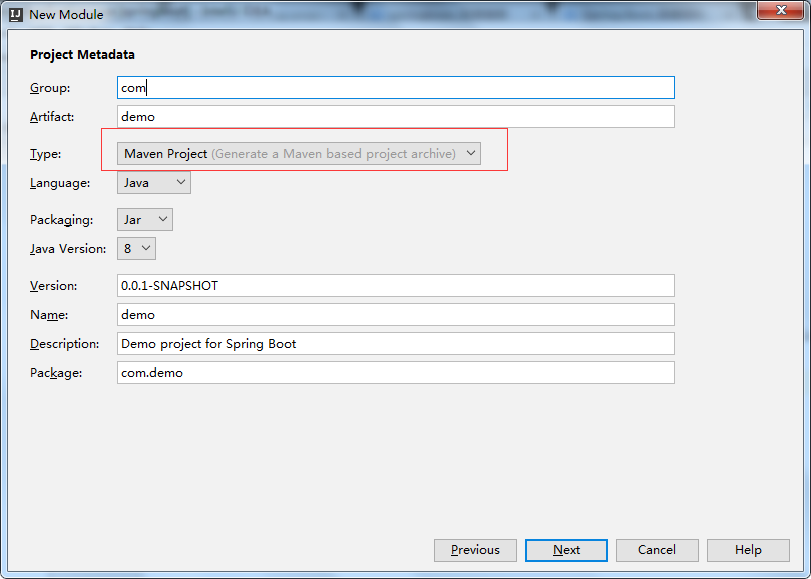Viewport: 811px width, 579px height.
Task: Go back with the Previous button
Action: 475,550
